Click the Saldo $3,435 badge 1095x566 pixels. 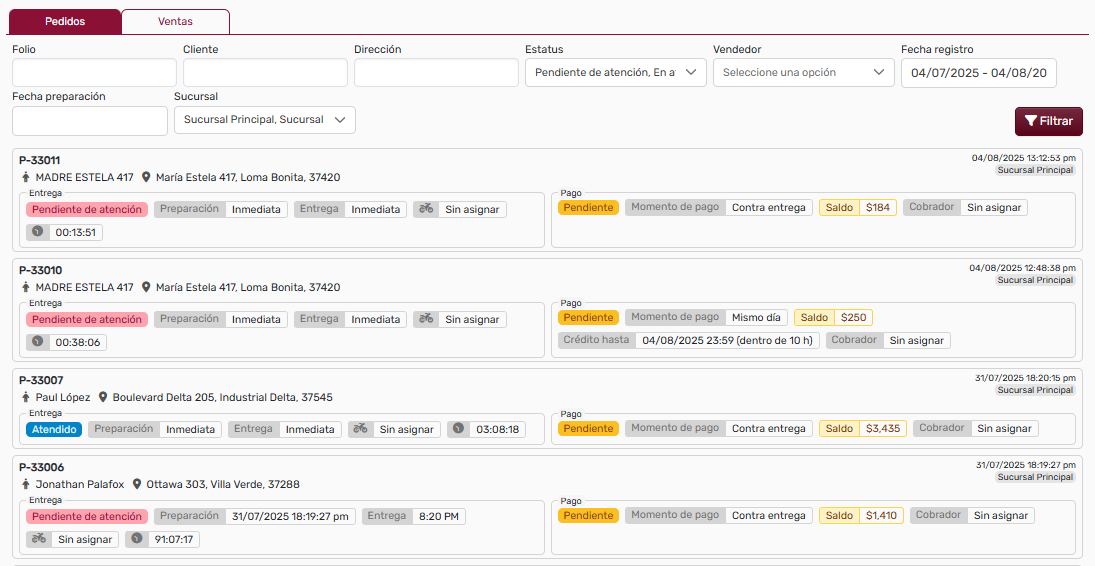pyautogui.click(x=862, y=428)
